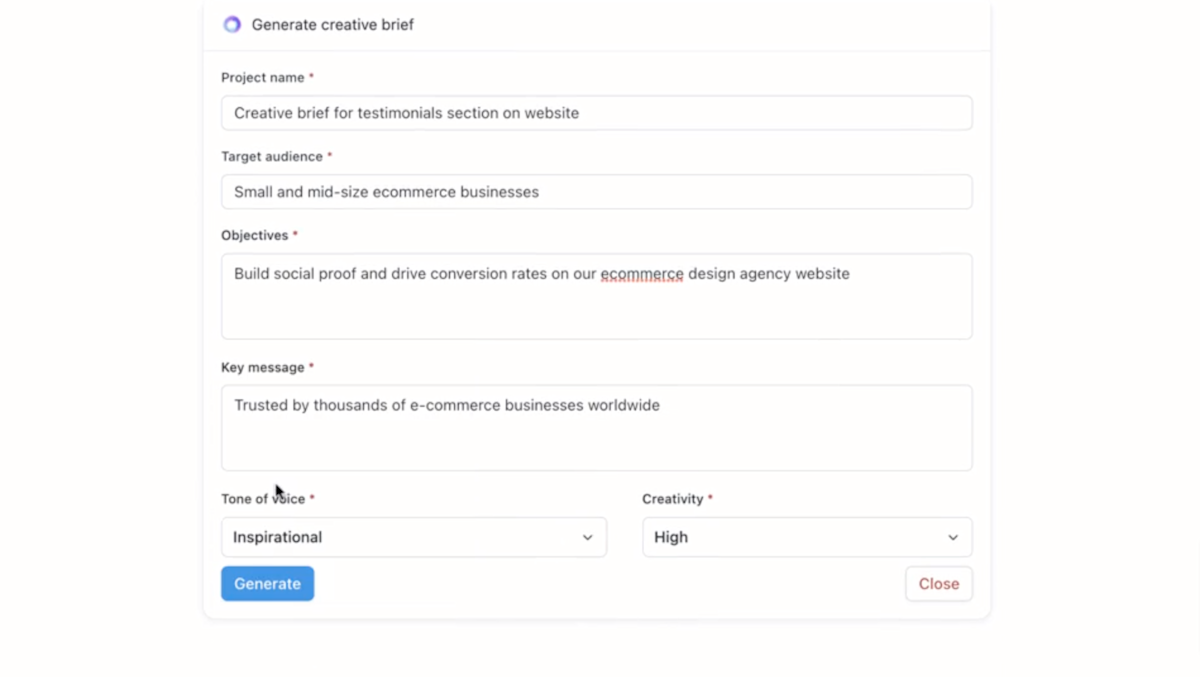Viewport: 1200px width, 677px height.
Task: Click inside the Target audience text field
Action: (x=596, y=191)
